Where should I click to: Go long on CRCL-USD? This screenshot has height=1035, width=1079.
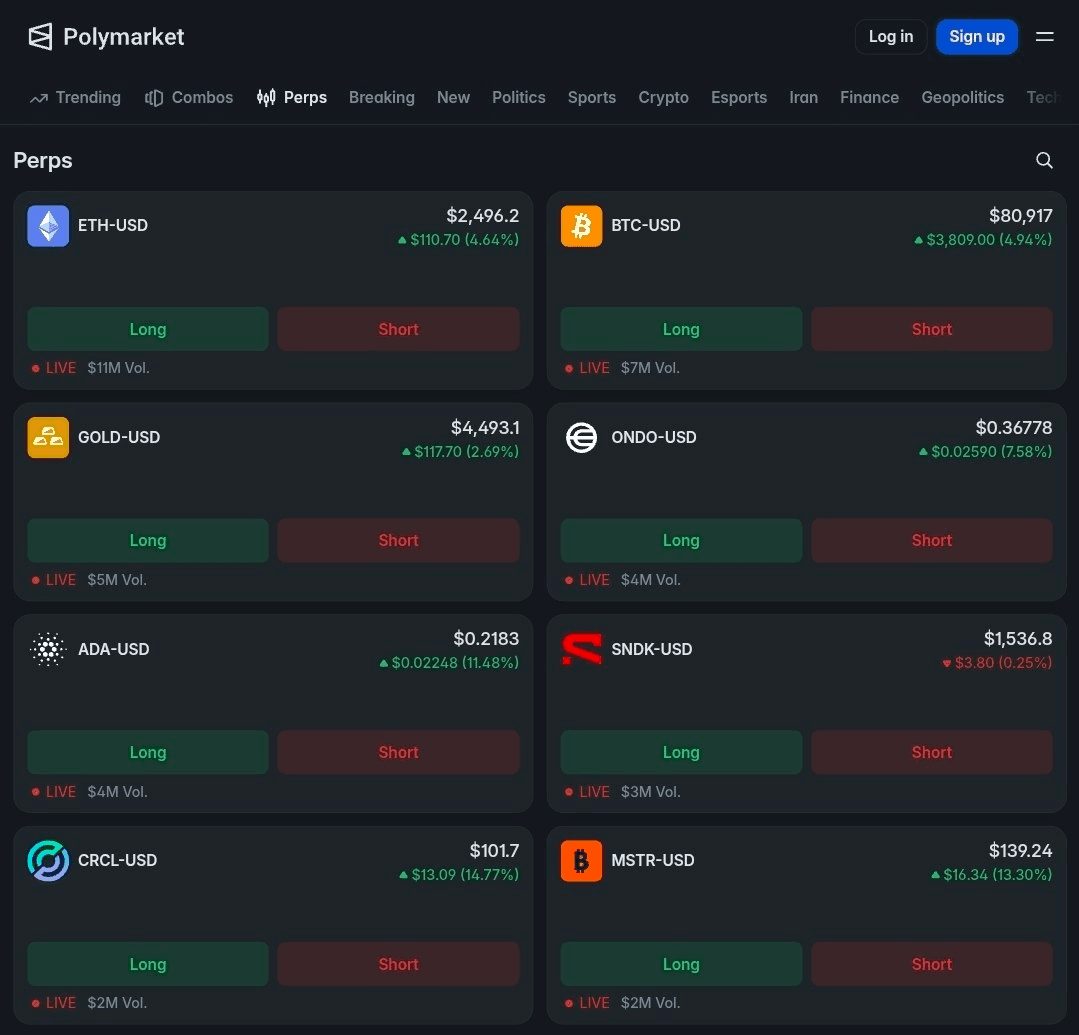tap(148, 964)
